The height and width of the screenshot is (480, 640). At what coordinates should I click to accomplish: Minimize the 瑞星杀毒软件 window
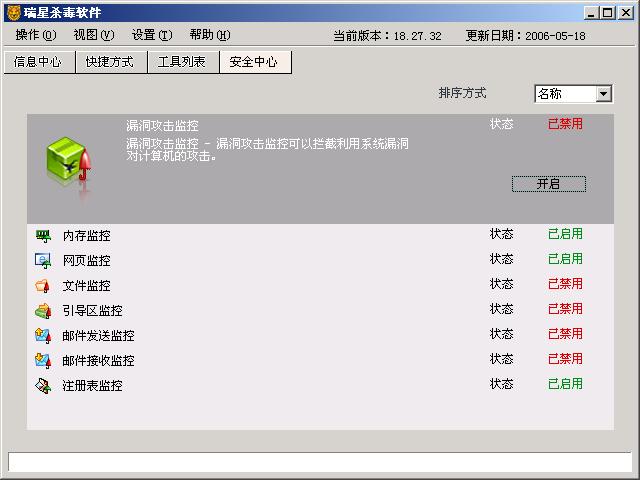pyautogui.click(x=591, y=13)
